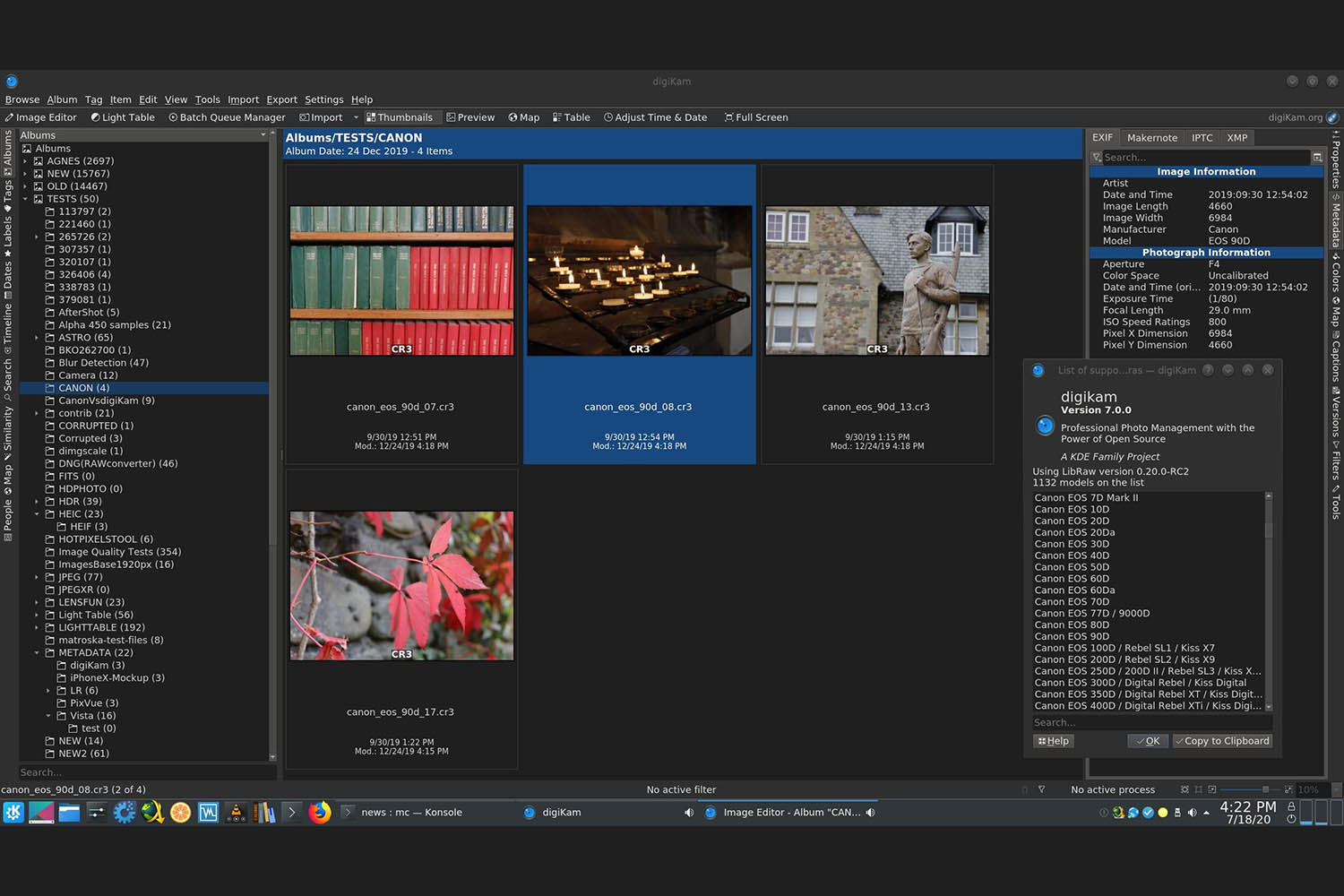Image resolution: width=1344 pixels, height=896 pixels.
Task: Collapse the TESTS album tree node
Action: 25,199
